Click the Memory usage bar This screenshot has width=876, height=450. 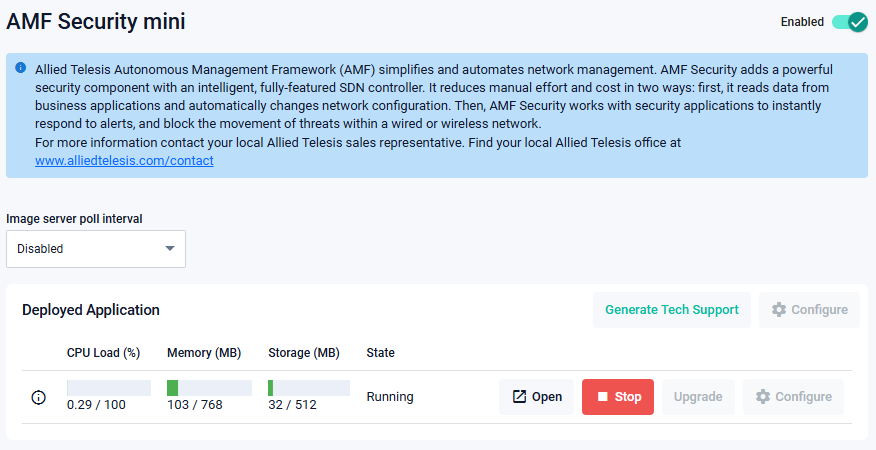click(209, 388)
